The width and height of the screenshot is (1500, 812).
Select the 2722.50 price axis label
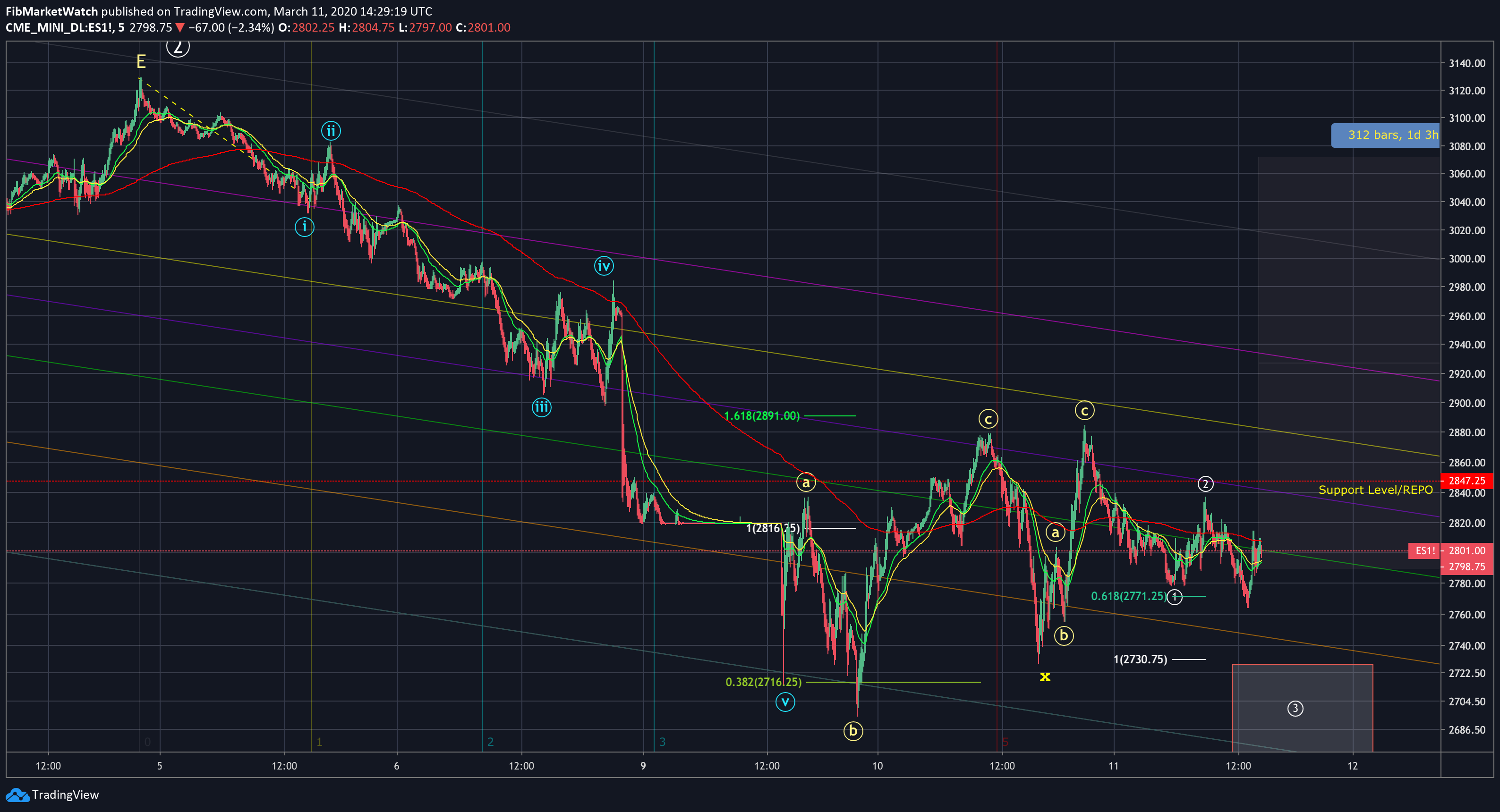[x=1467, y=673]
